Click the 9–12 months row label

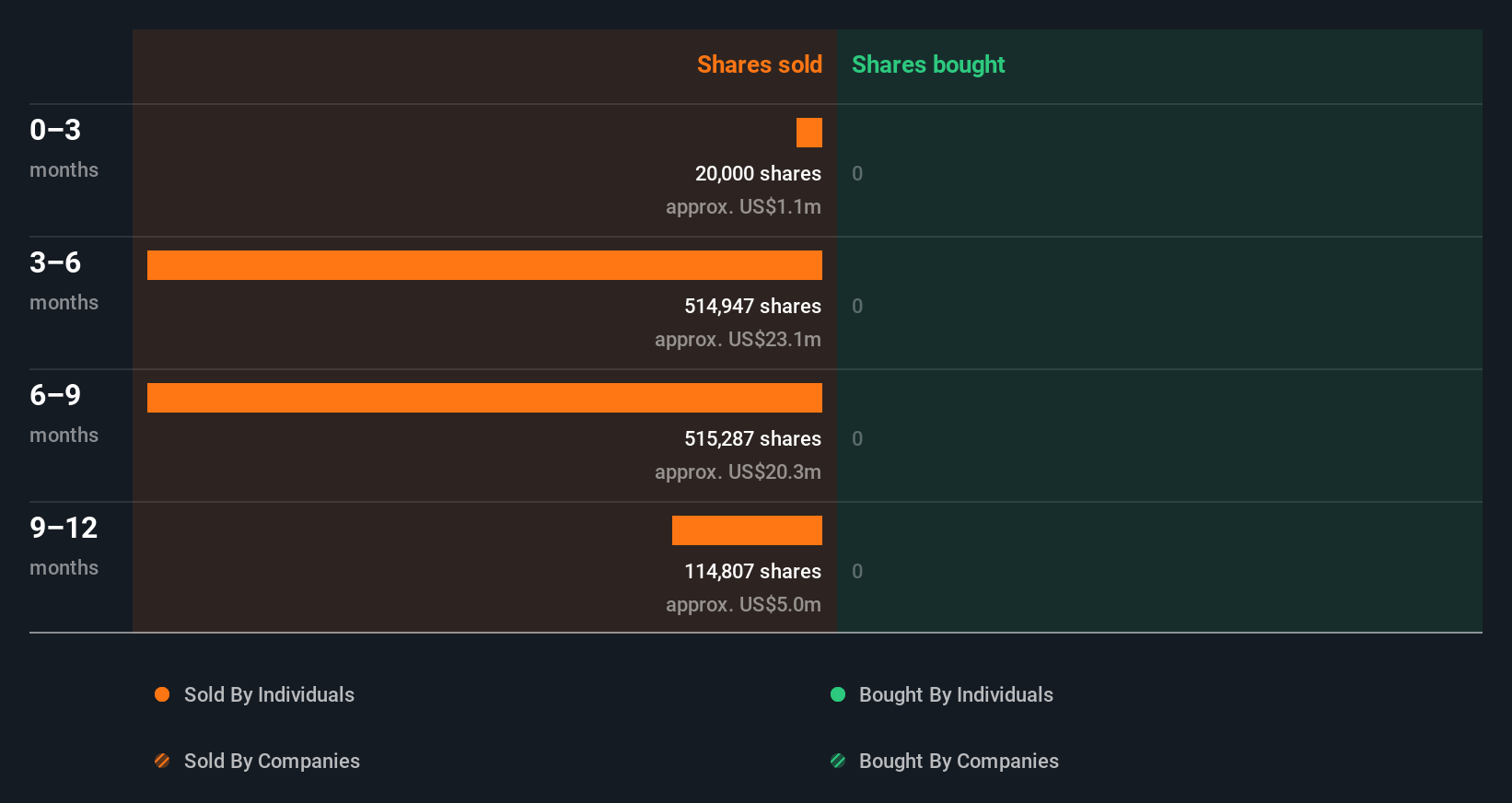tap(64, 546)
